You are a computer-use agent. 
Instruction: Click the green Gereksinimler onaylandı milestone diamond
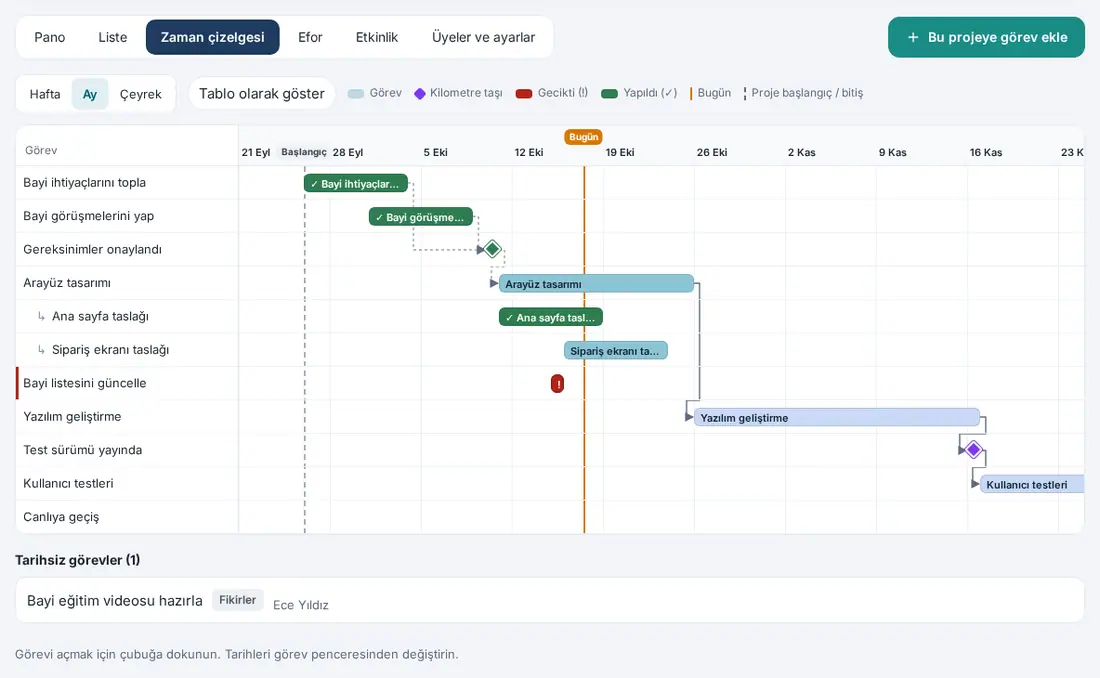click(x=492, y=249)
